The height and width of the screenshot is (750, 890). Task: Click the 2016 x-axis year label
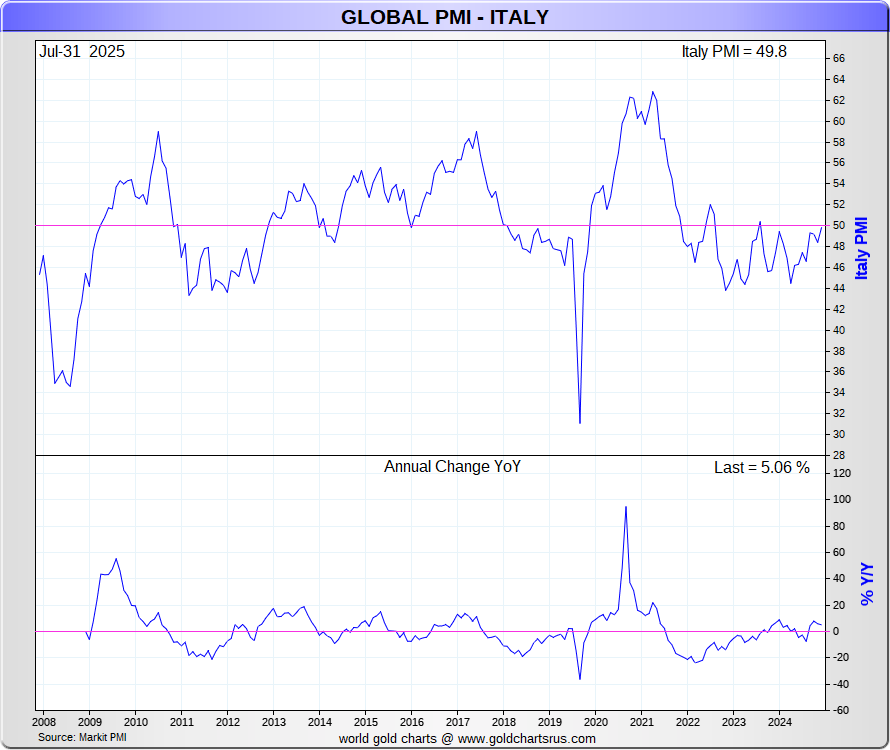[x=412, y=722]
